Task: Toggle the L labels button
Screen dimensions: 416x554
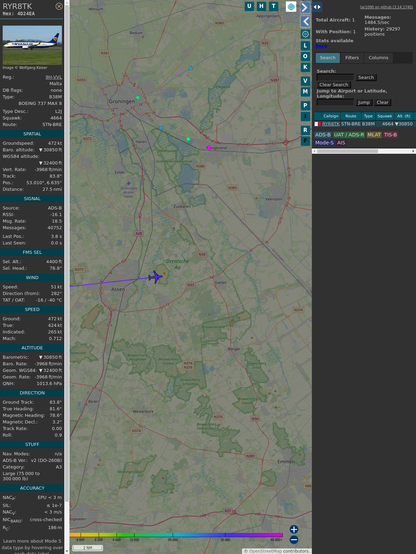Action: [305, 46]
